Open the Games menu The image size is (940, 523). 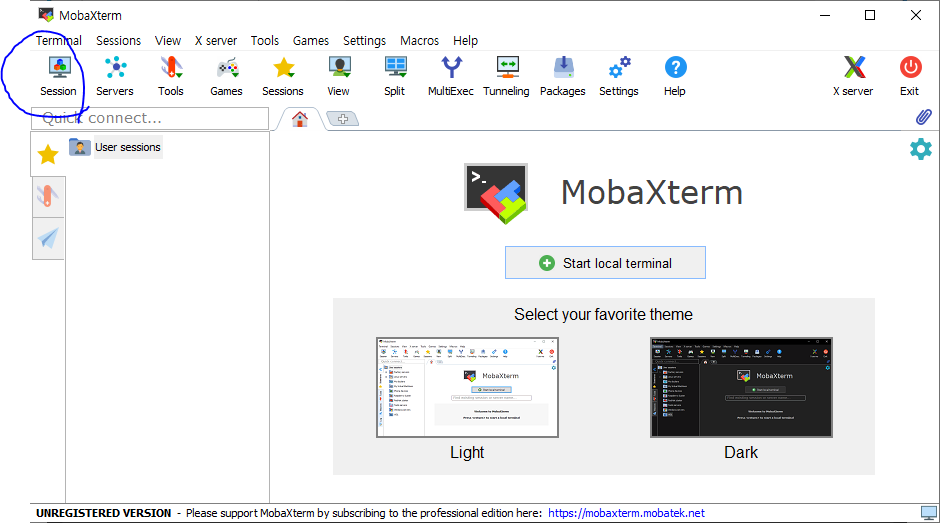tap(311, 40)
